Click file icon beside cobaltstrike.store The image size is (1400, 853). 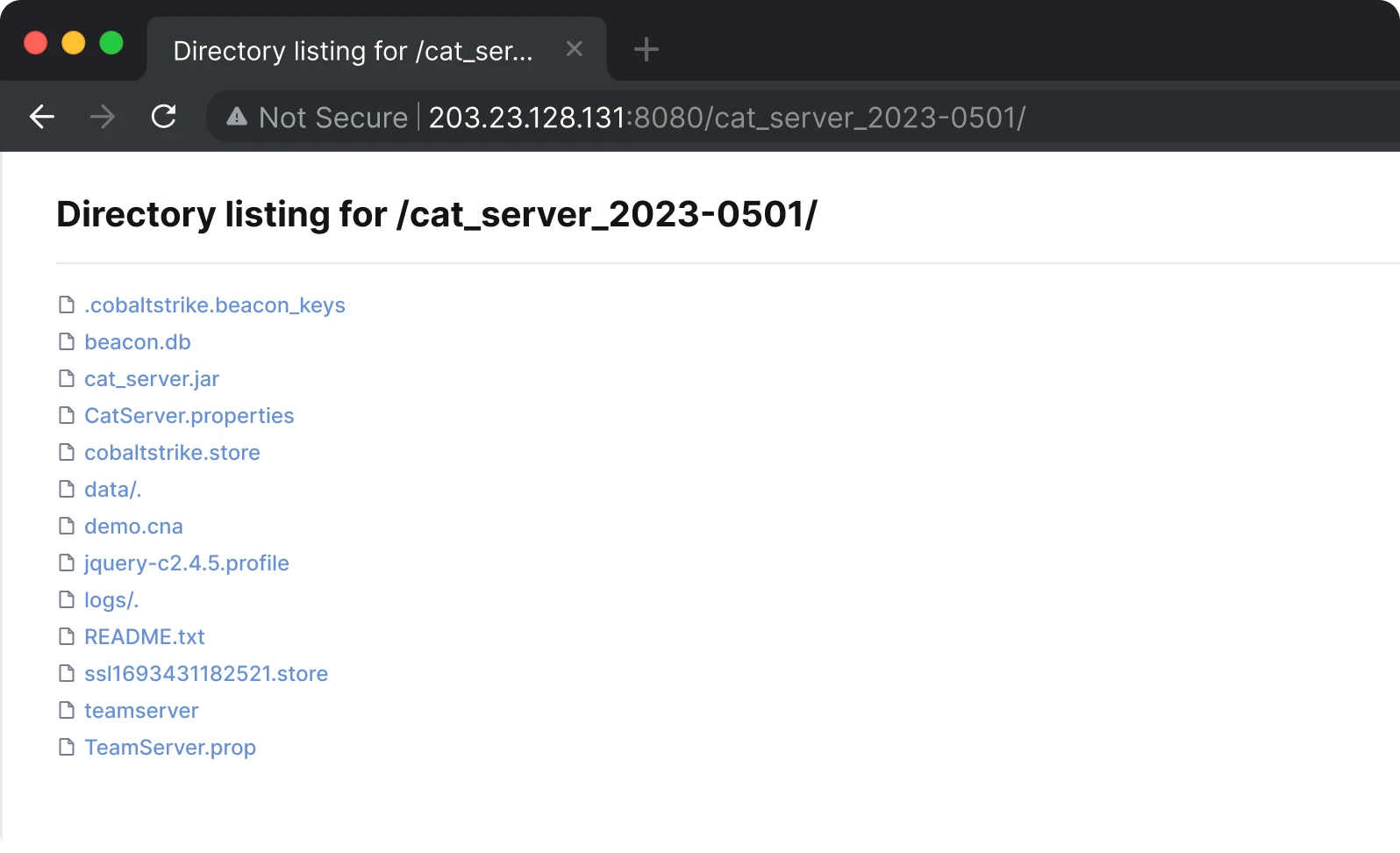click(x=67, y=452)
